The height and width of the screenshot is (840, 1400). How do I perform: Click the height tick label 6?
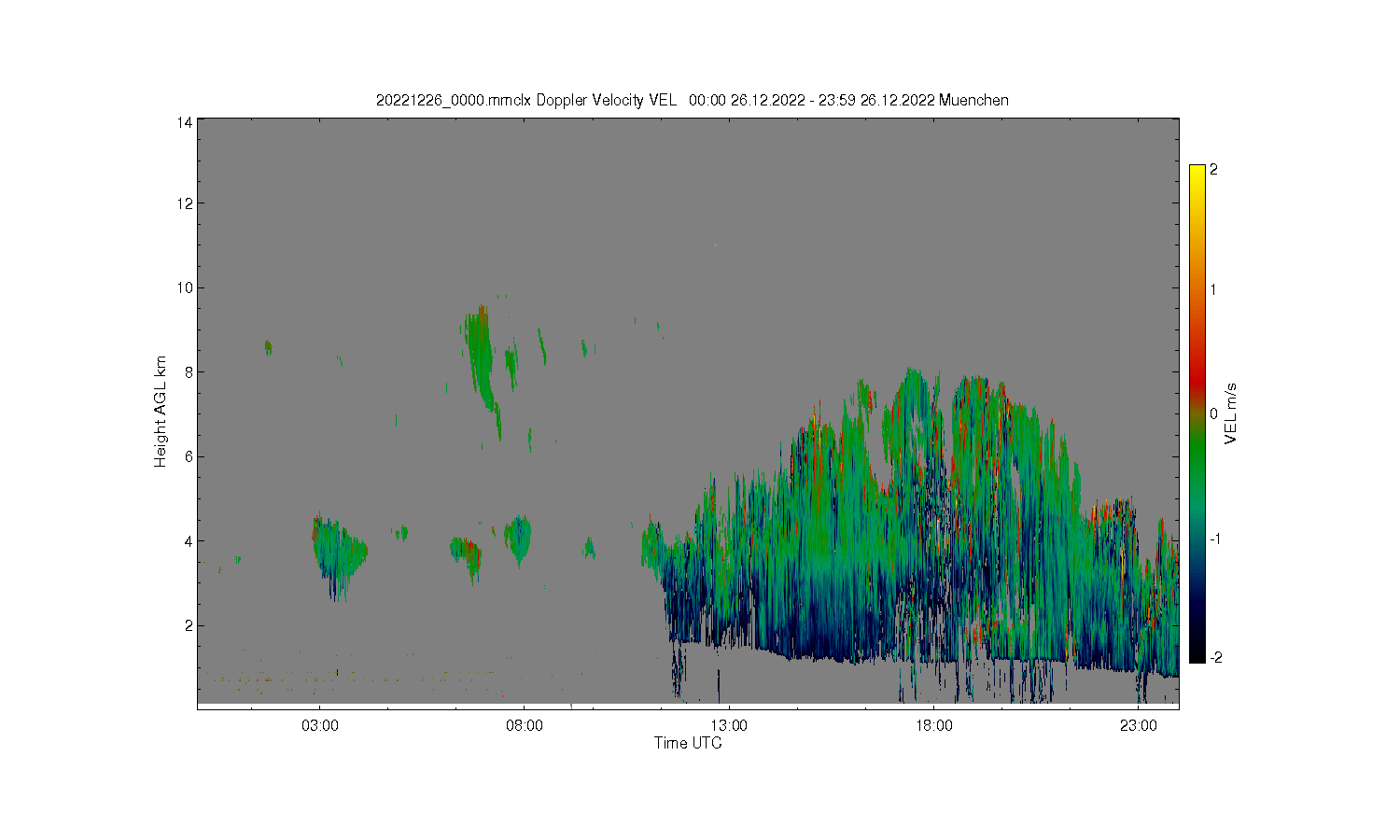tap(189, 456)
